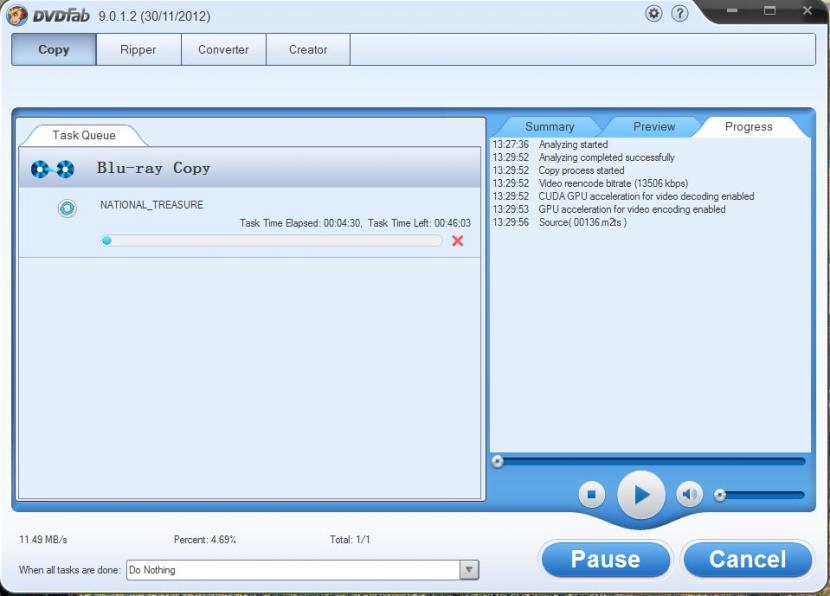Screen dimensions: 830x596
Task: Switch to the Converter tab
Action: pos(223,50)
